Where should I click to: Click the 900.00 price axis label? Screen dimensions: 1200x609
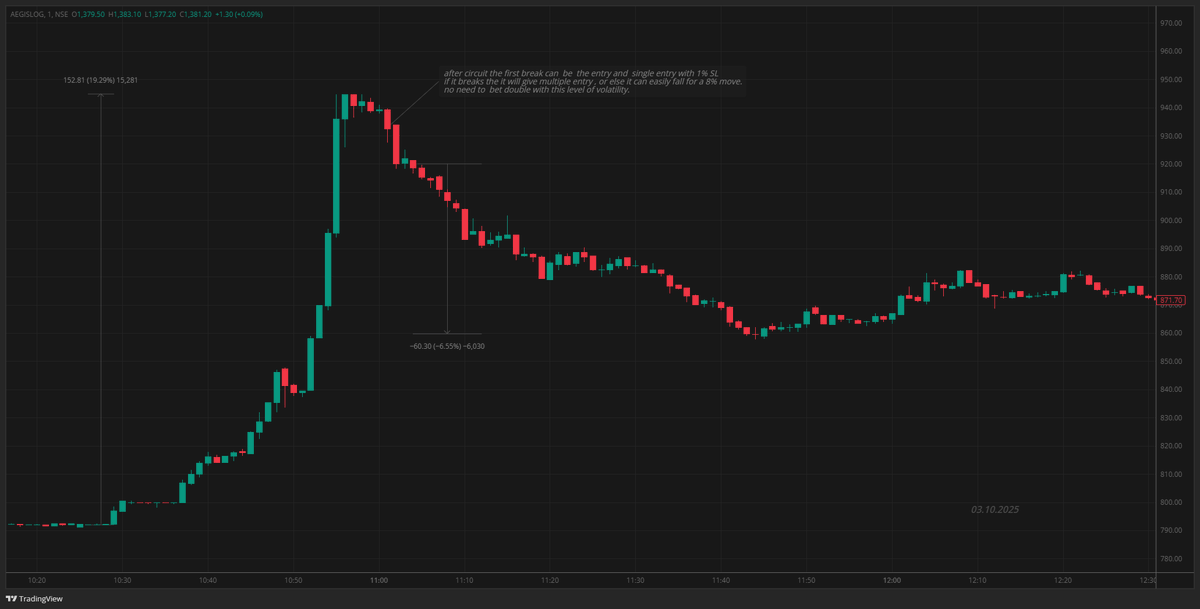[x=1171, y=221]
